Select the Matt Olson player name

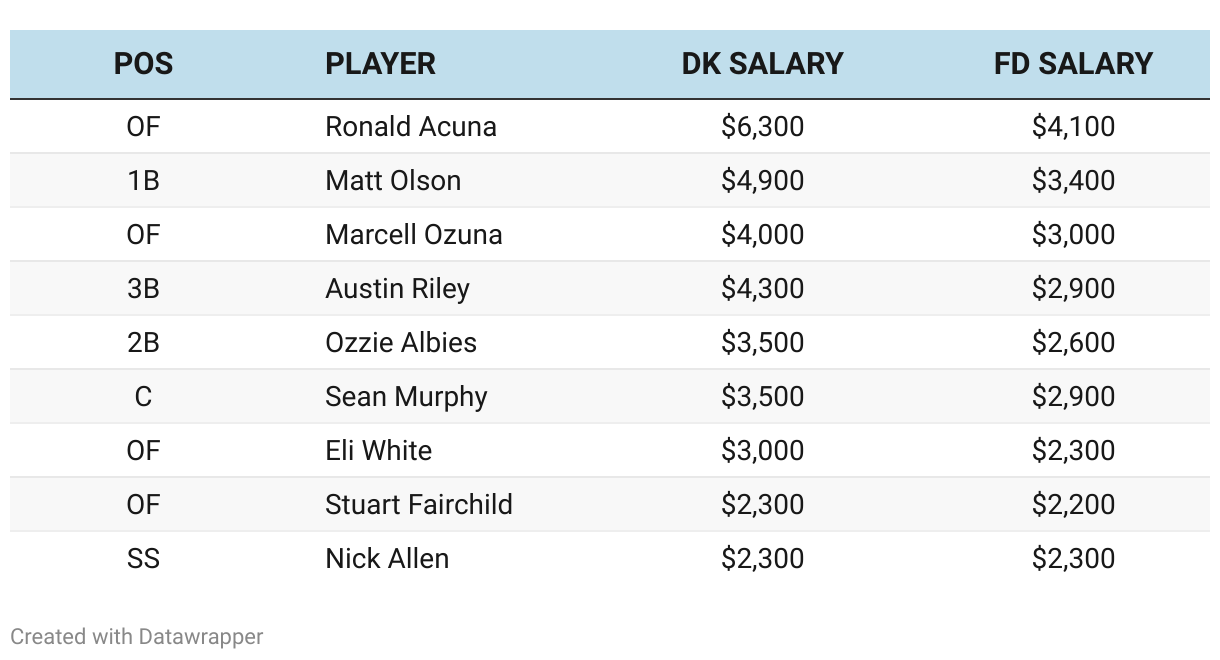point(393,181)
